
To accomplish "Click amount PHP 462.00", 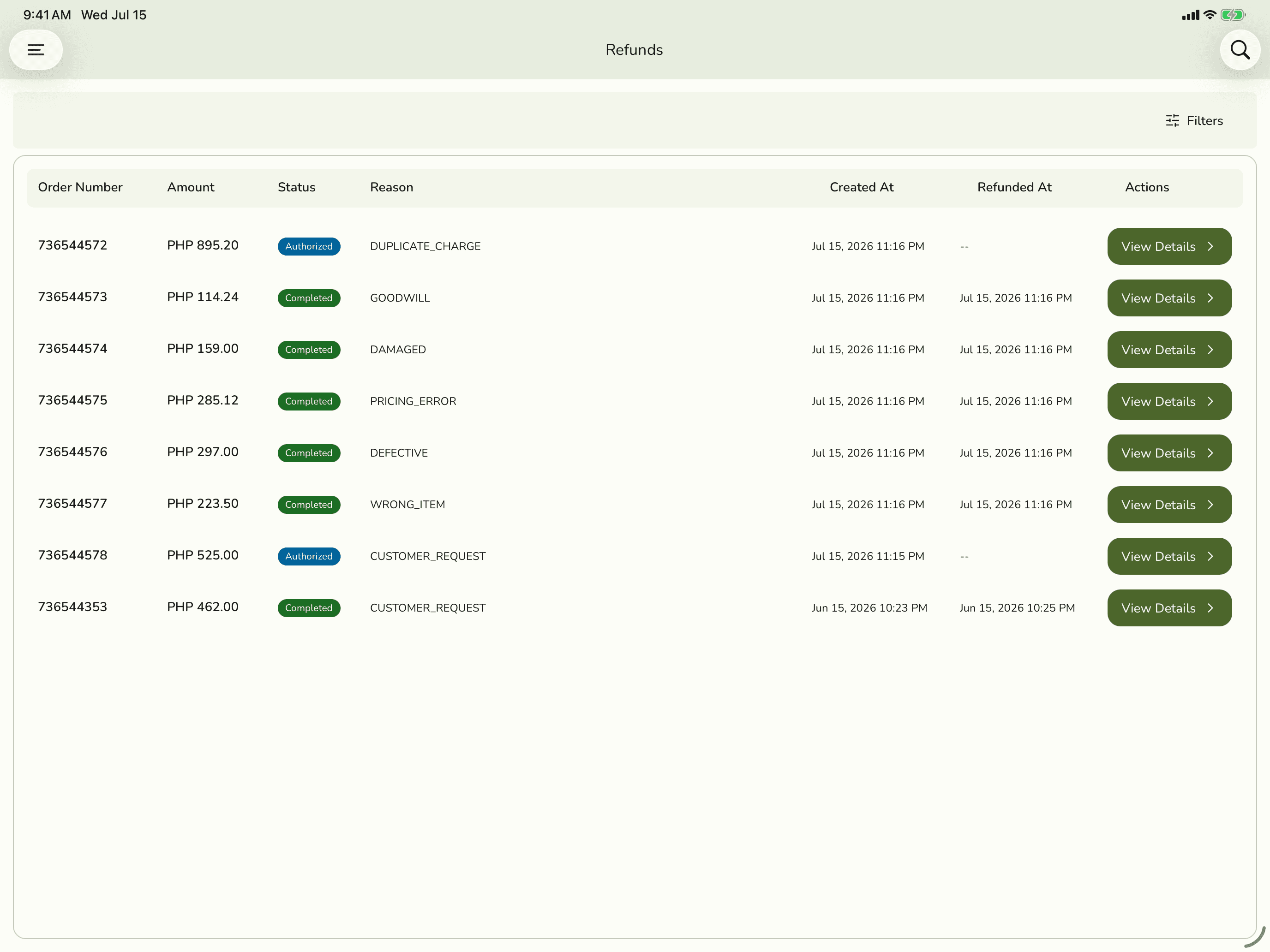I will [203, 607].
